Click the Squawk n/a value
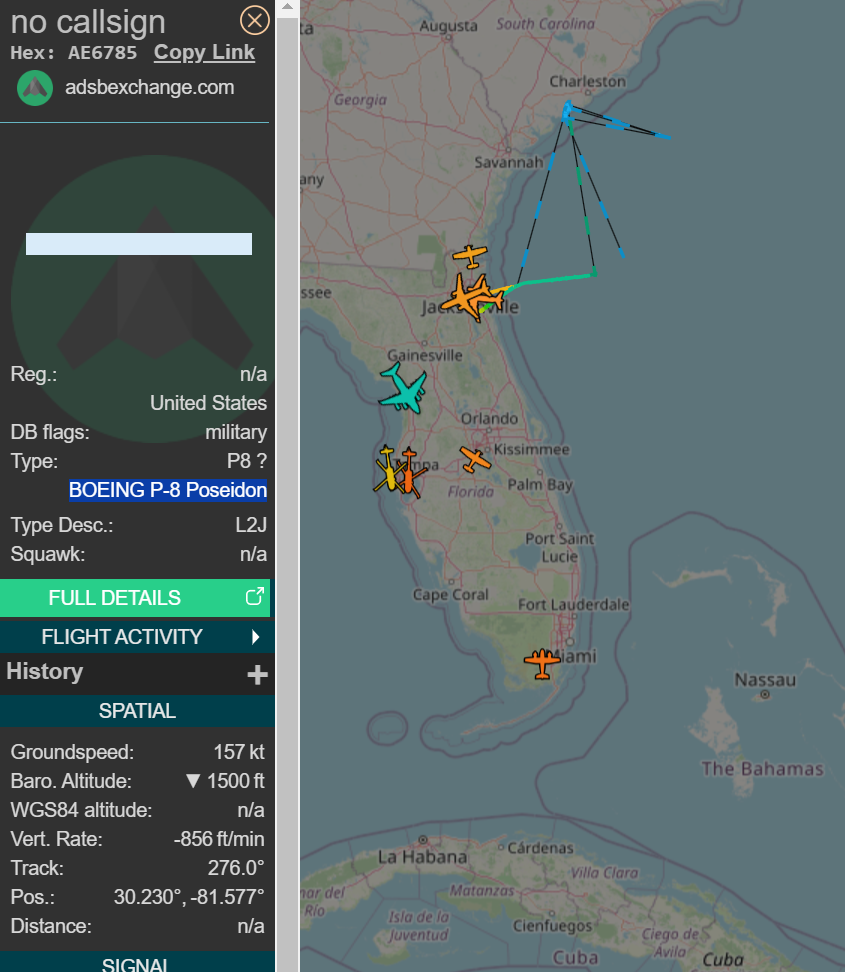 [x=254, y=554]
